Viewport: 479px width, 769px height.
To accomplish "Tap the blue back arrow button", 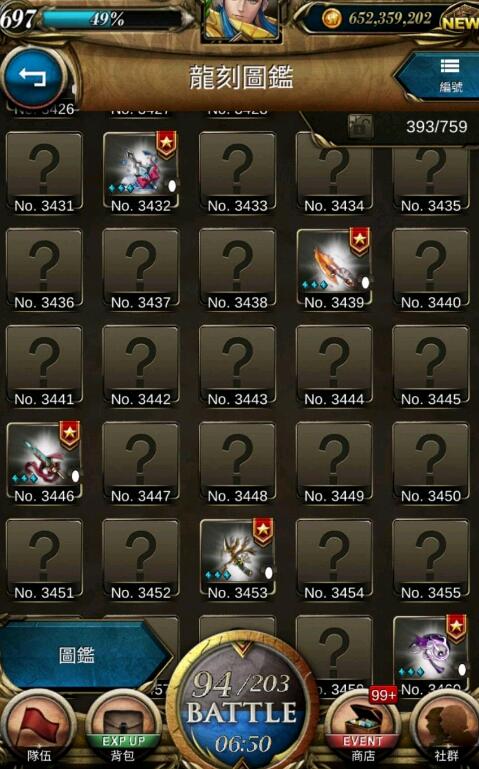I will tap(33, 77).
